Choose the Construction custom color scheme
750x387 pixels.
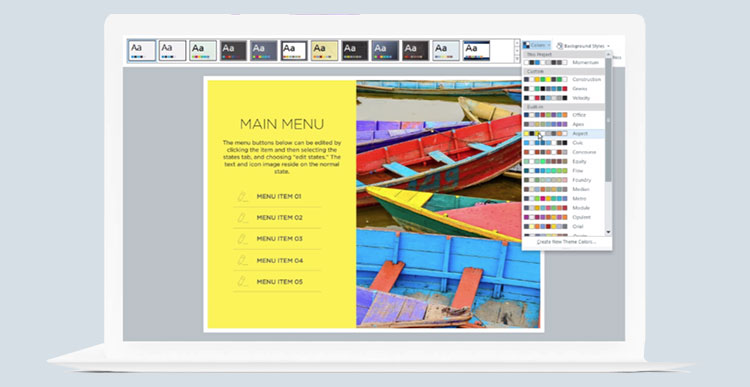pos(563,79)
